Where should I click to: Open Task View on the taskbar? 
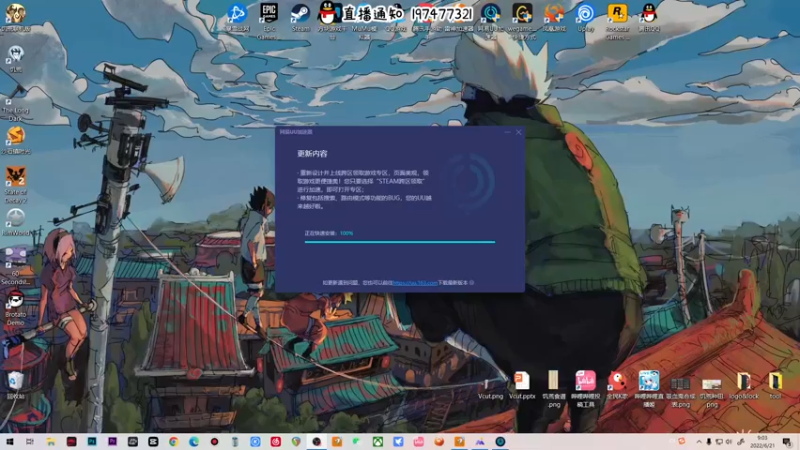coord(30,441)
